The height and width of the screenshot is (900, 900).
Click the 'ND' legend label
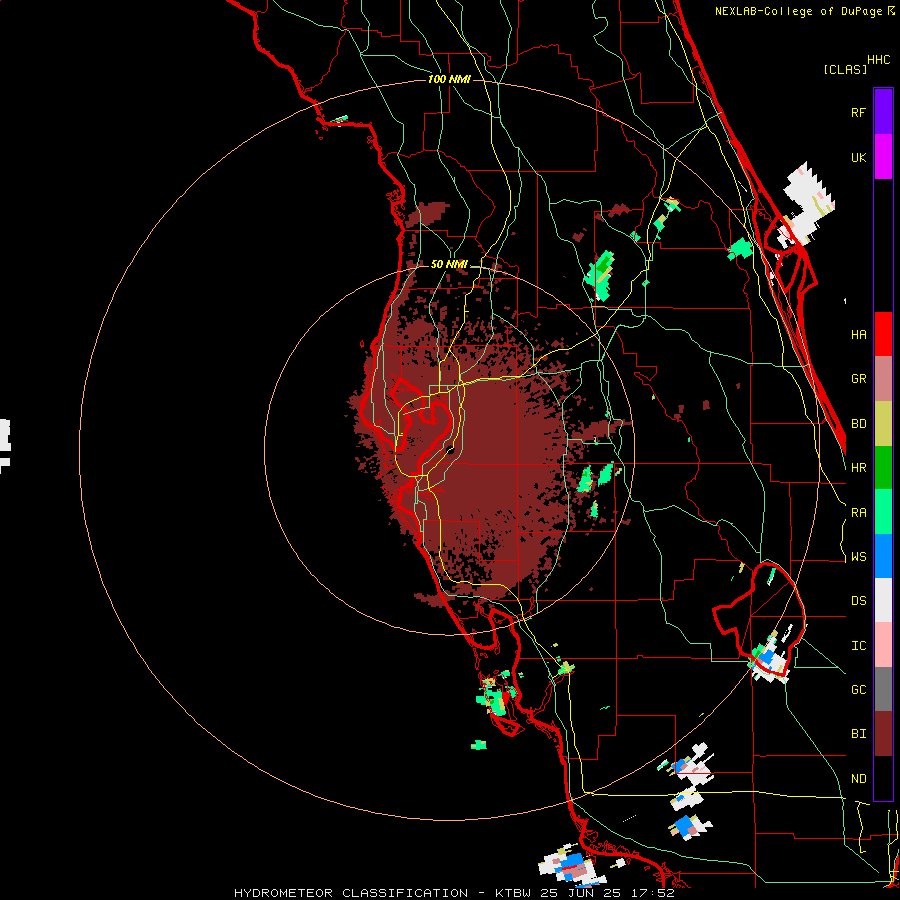point(858,779)
